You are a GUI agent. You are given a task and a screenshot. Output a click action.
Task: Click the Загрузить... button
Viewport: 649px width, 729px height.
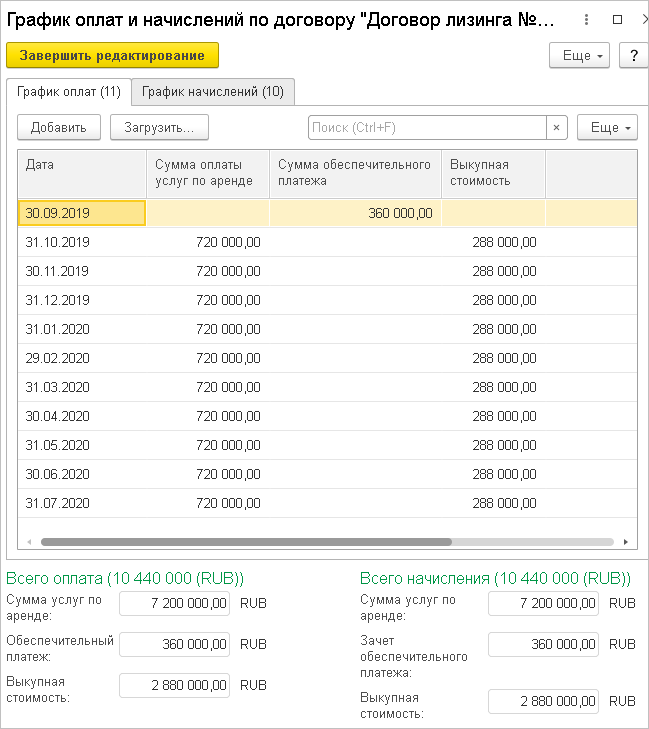(159, 127)
